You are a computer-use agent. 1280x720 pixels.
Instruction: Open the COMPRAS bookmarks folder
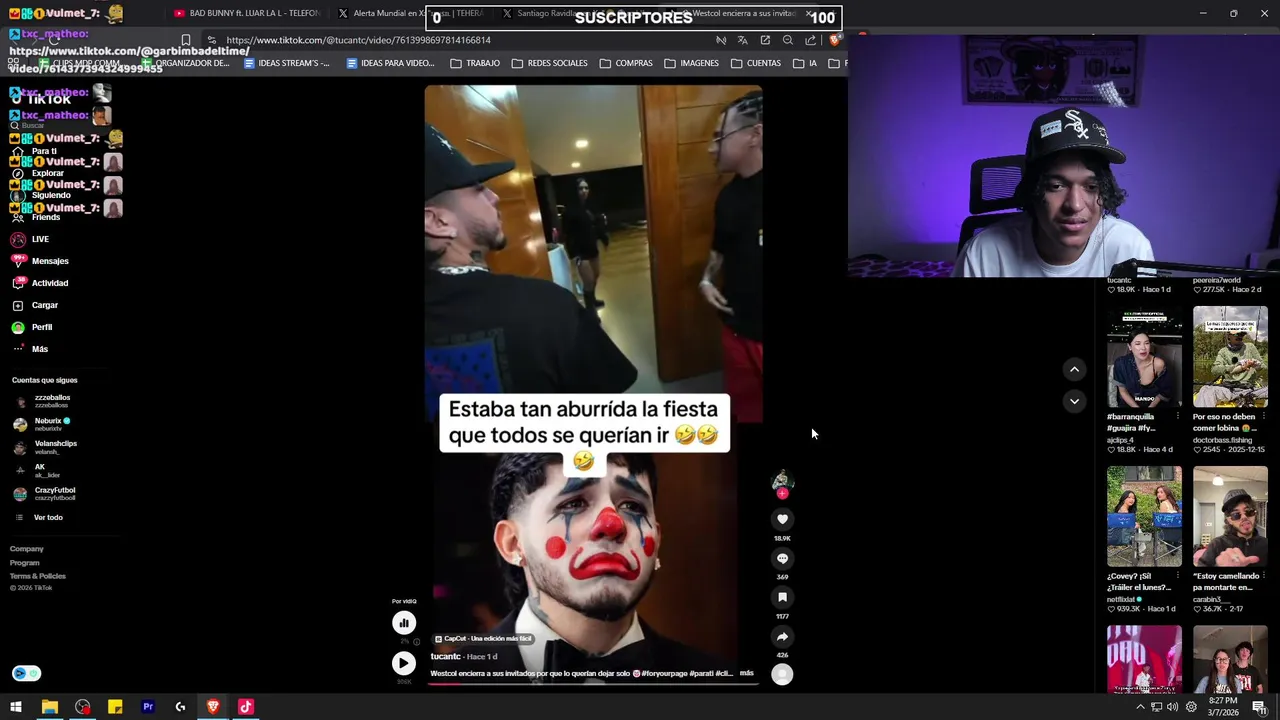click(x=626, y=63)
